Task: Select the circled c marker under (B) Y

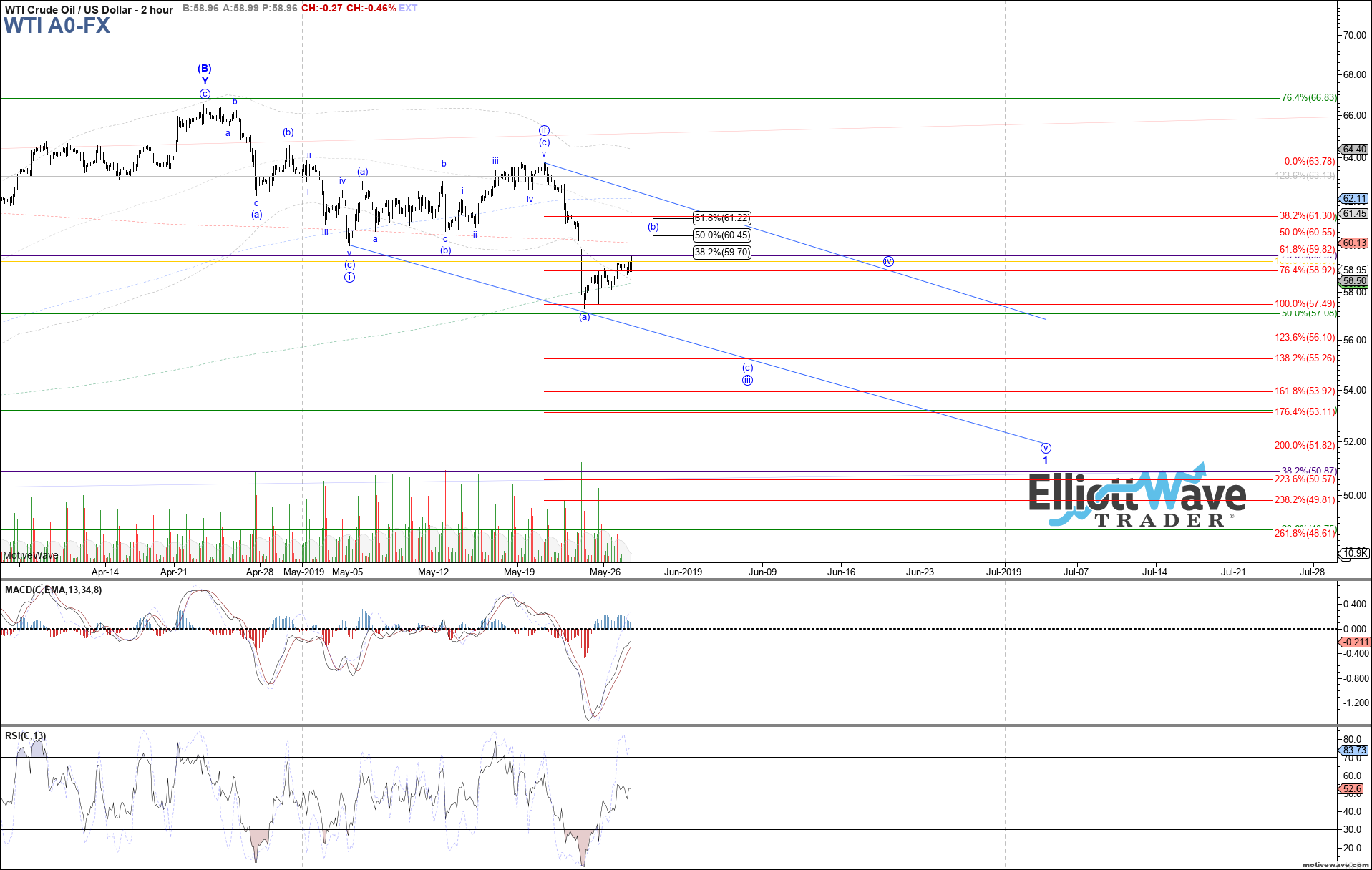Action: [205, 94]
